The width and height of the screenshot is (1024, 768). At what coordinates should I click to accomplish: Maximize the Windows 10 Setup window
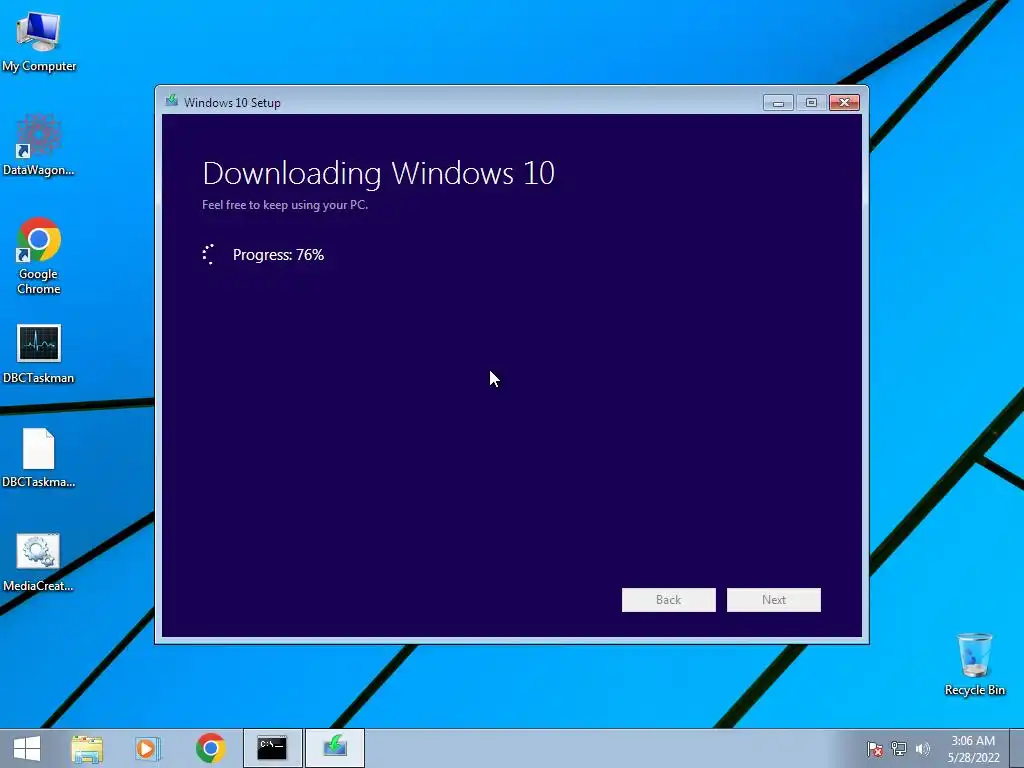coord(811,103)
